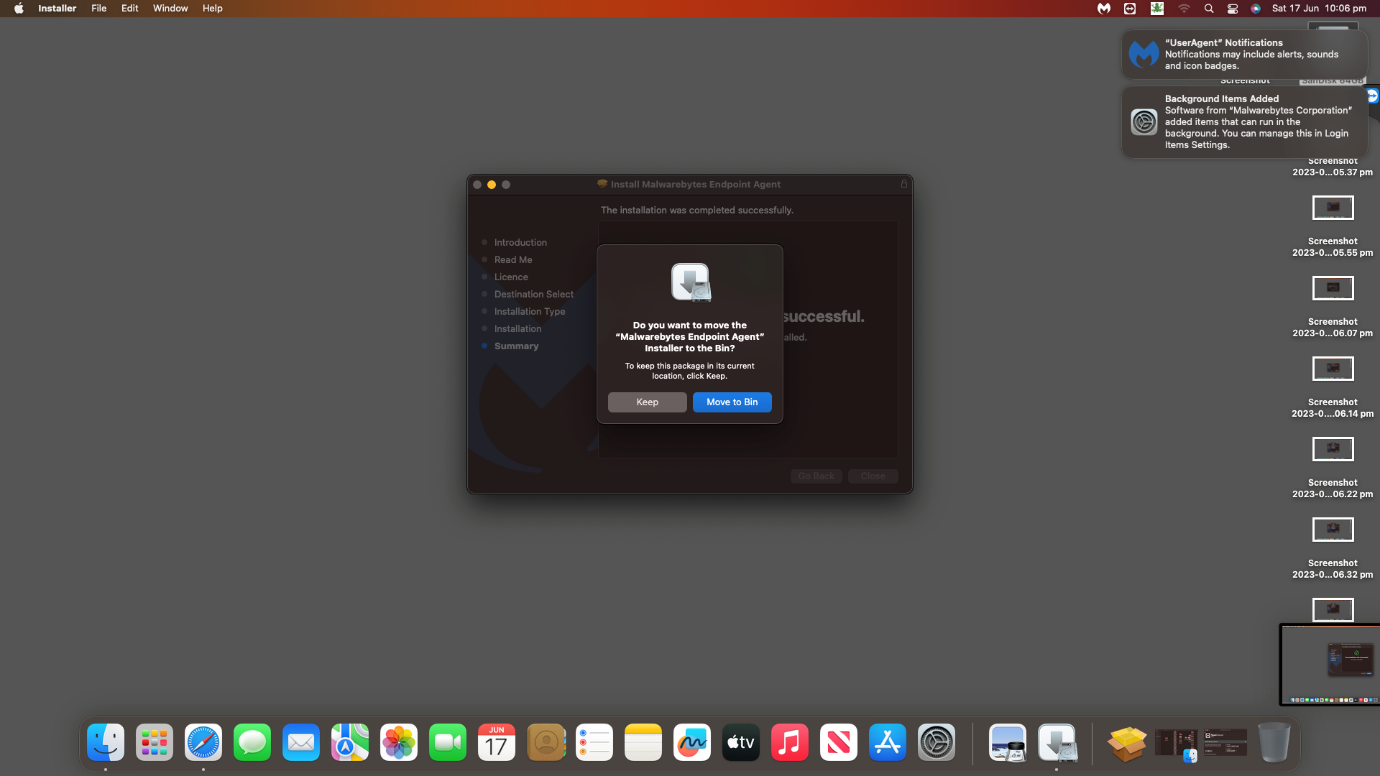Open Contacts from the Dock
The width and height of the screenshot is (1380, 776).
tap(546, 742)
